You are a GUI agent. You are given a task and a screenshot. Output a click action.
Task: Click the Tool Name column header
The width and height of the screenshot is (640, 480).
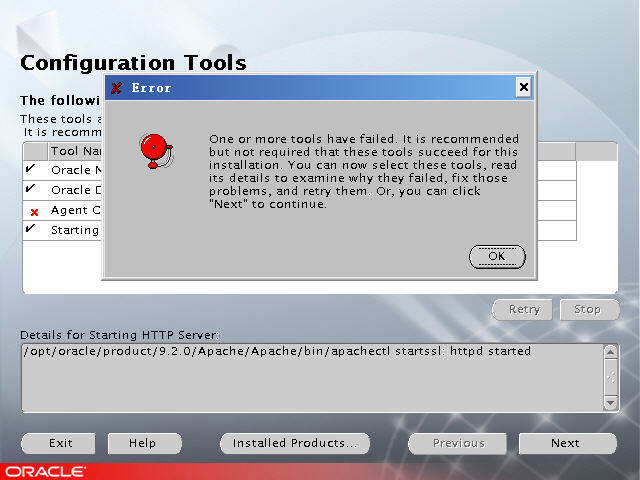75,151
